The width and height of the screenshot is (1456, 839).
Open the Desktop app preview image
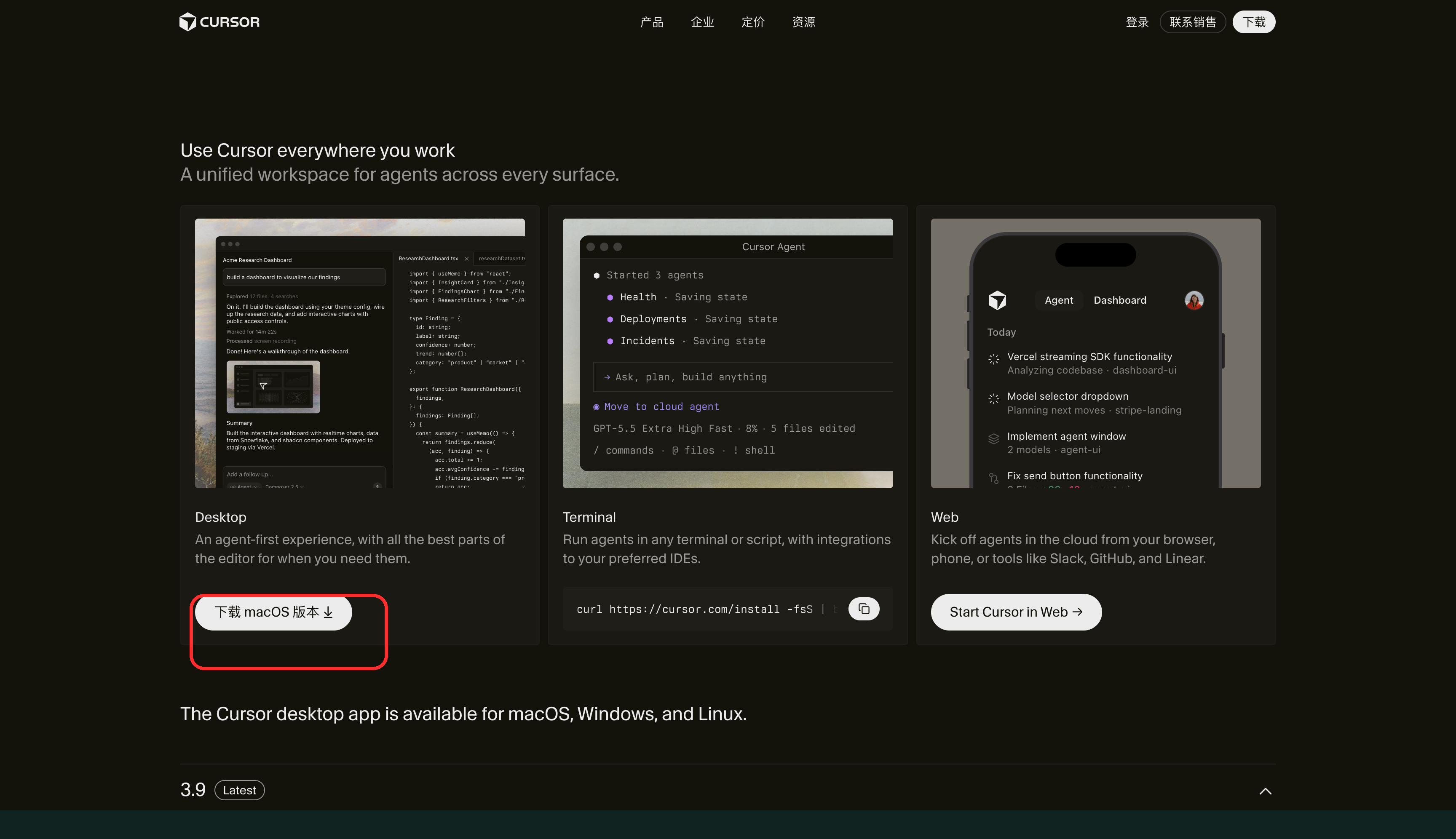coord(360,353)
